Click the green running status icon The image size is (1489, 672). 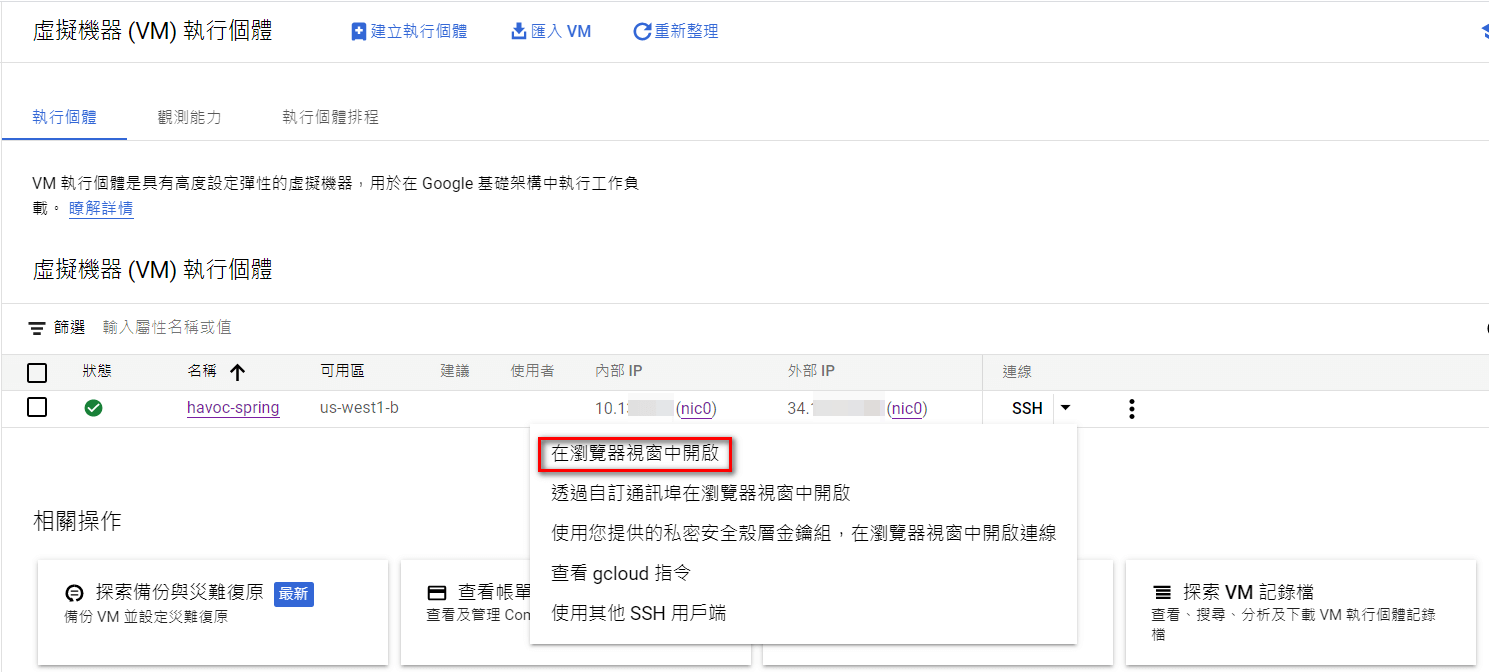93,408
